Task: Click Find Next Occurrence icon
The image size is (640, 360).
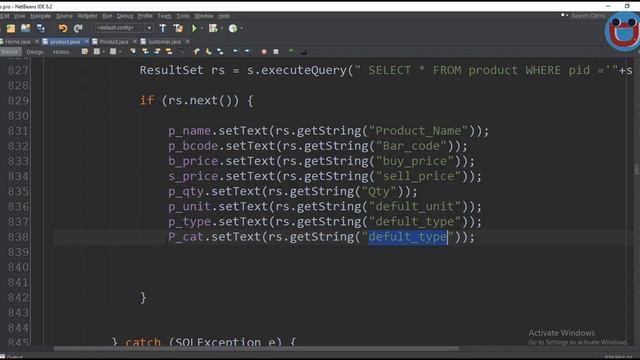Action: pyautogui.click(x=157, y=52)
